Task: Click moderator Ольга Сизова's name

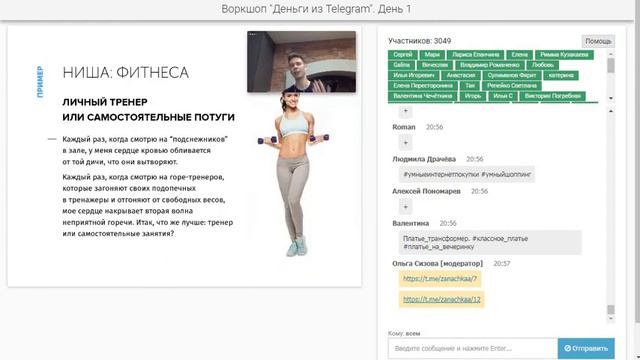Action: pyautogui.click(x=437, y=264)
